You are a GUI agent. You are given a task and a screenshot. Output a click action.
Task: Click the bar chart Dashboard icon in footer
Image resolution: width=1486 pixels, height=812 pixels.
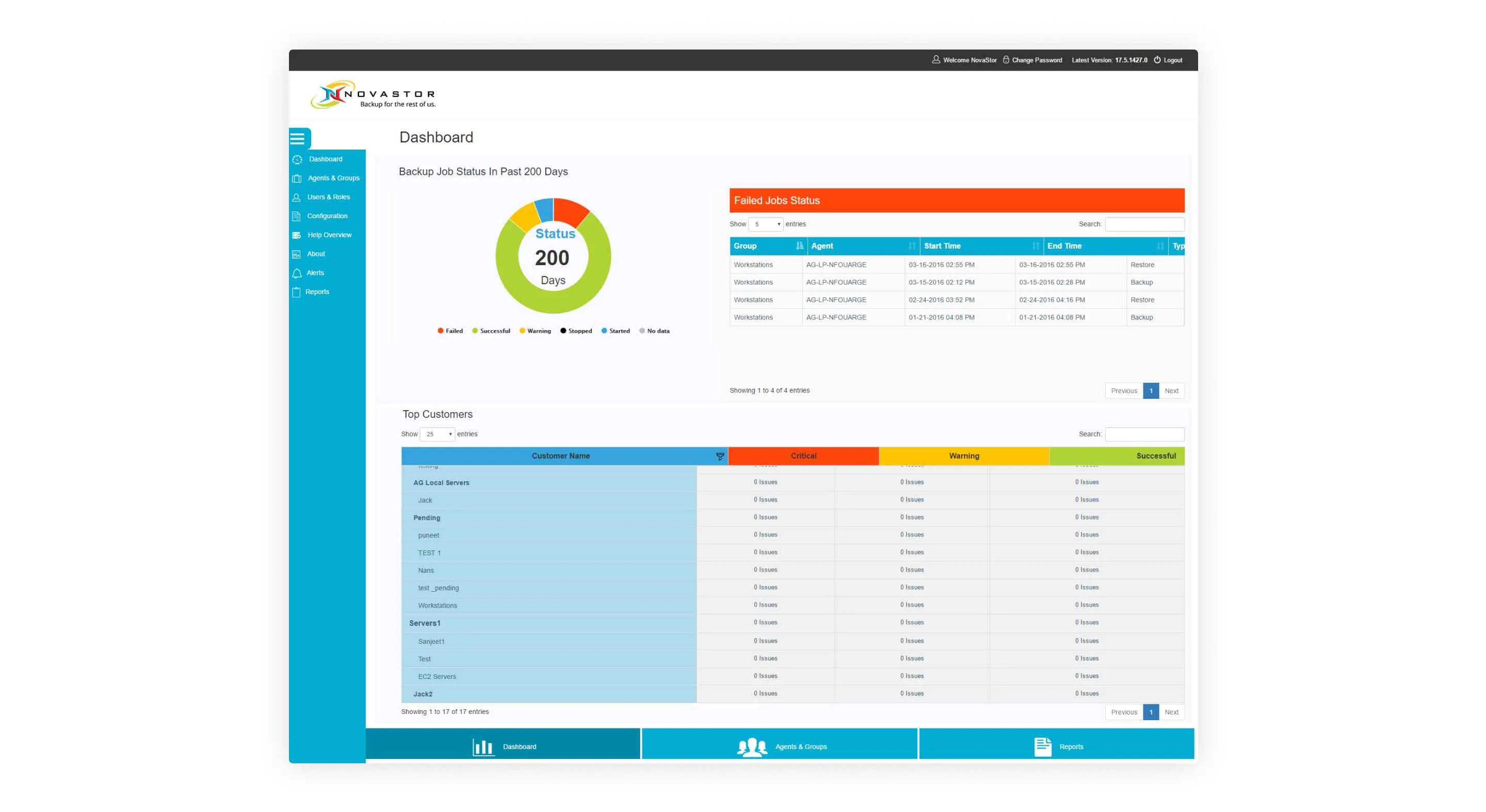[x=483, y=747]
